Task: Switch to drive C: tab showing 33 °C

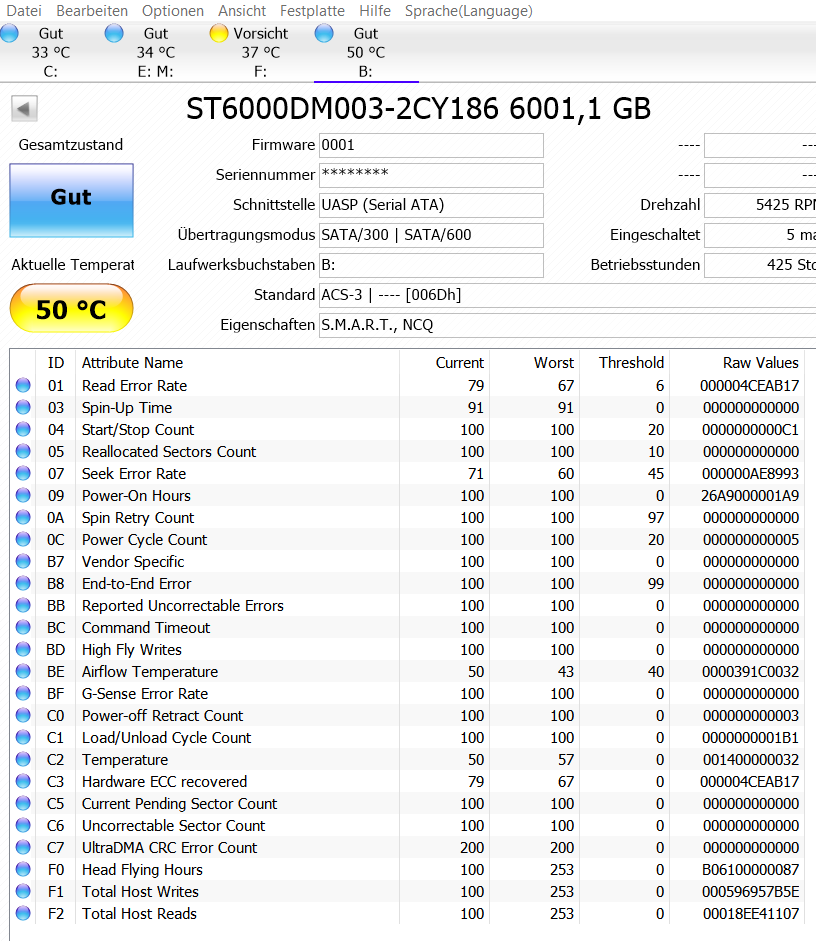Action: click(51, 52)
